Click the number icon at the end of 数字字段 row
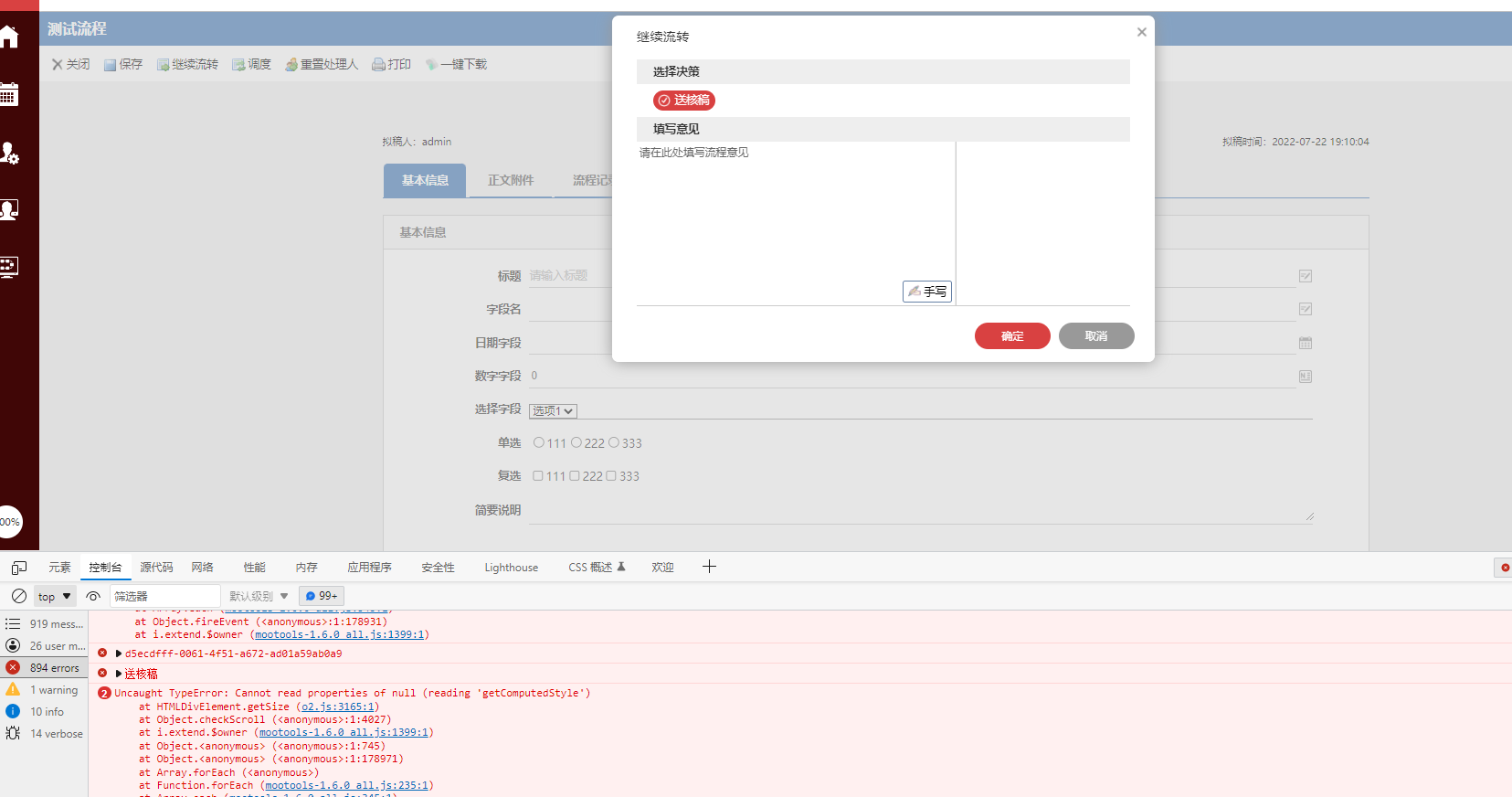This screenshot has width=1512, height=797. pos(1306,377)
